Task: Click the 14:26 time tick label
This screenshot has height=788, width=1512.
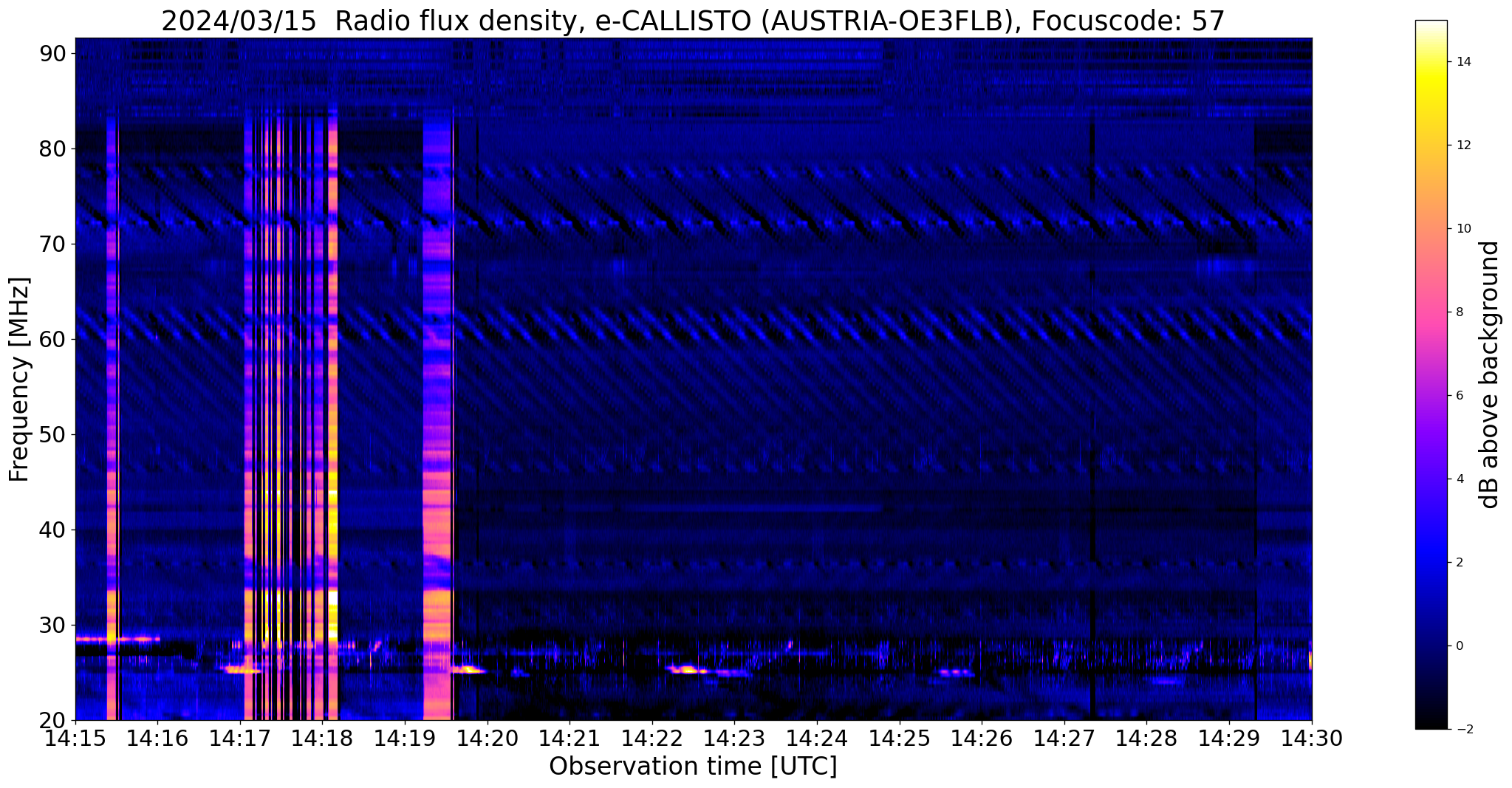Action: coord(982,738)
